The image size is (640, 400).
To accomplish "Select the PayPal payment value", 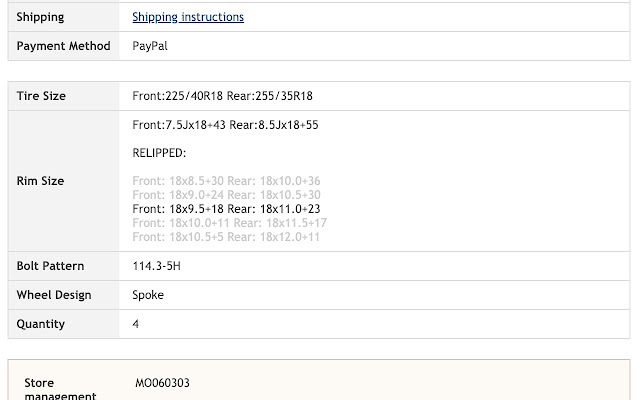I will tap(149, 46).
